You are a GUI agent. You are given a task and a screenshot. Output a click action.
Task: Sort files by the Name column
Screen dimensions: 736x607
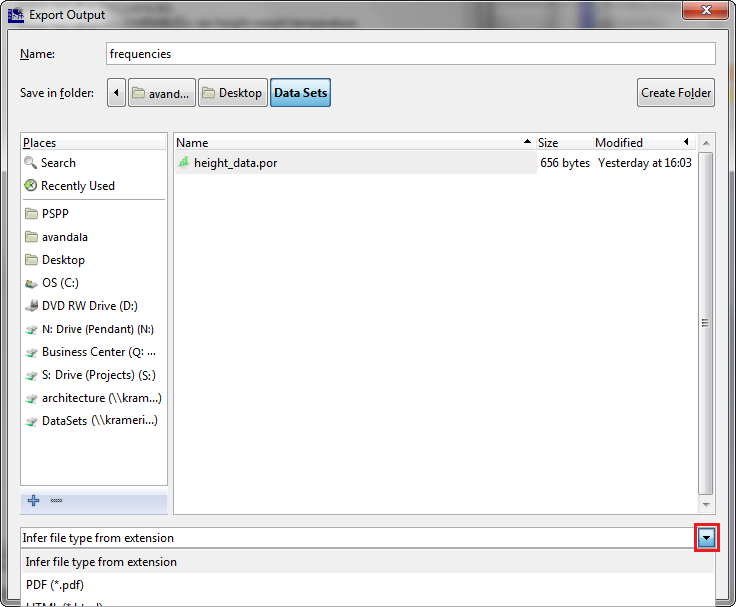355,142
